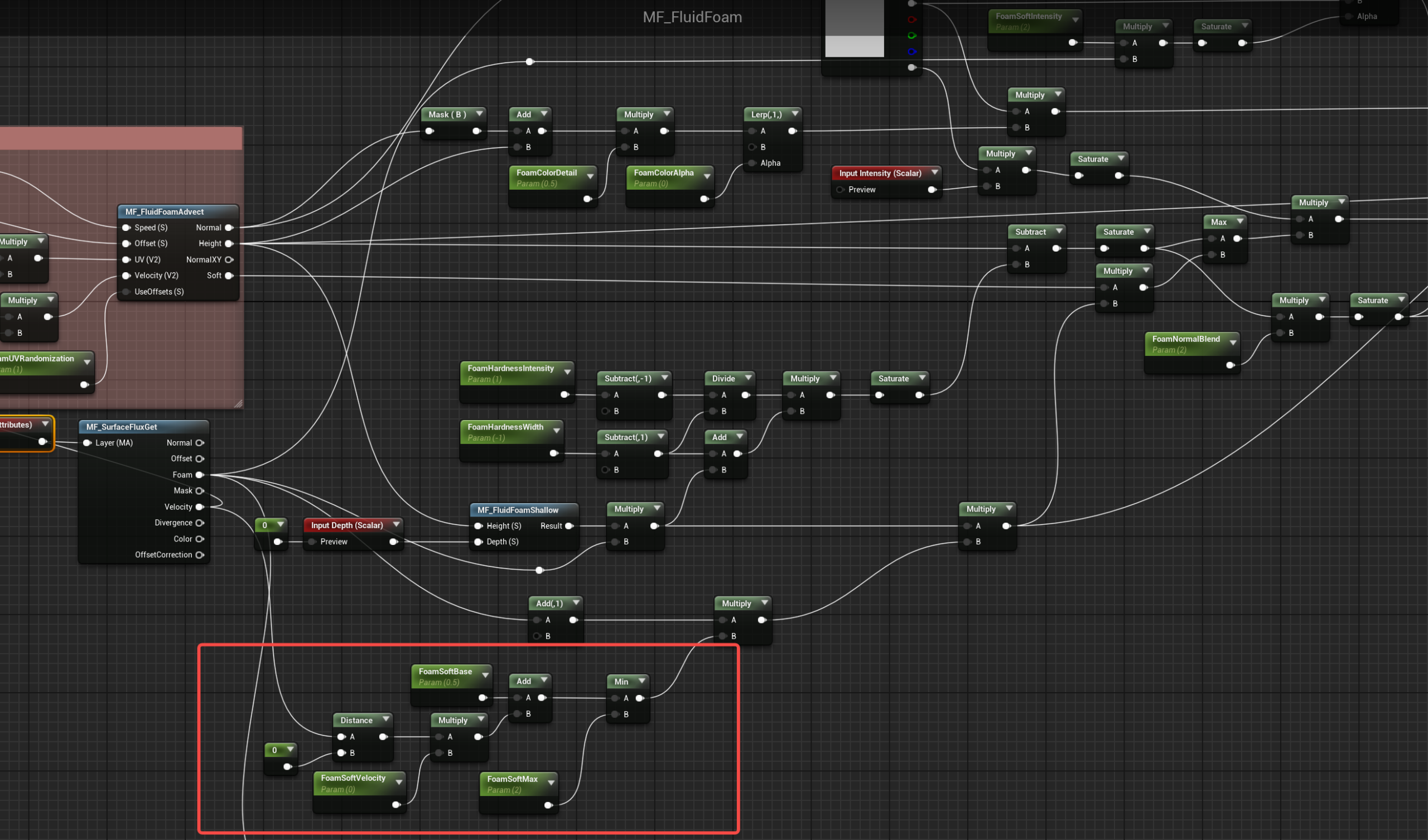Click the Result output pin of MF_FluidFoamShallow
The height and width of the screenshot is (840, 1428).
570,526
